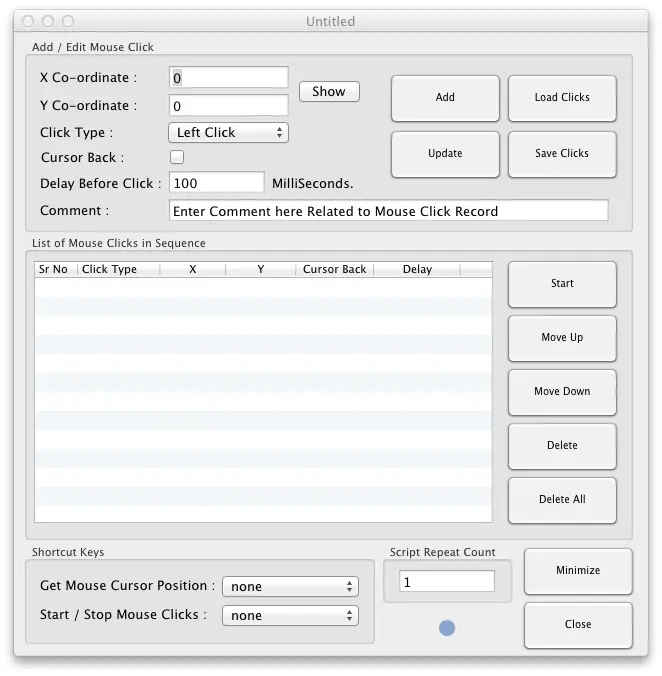Click Show next to the coordinates
This screenshot has height=676, width=662.
point(329,92)
